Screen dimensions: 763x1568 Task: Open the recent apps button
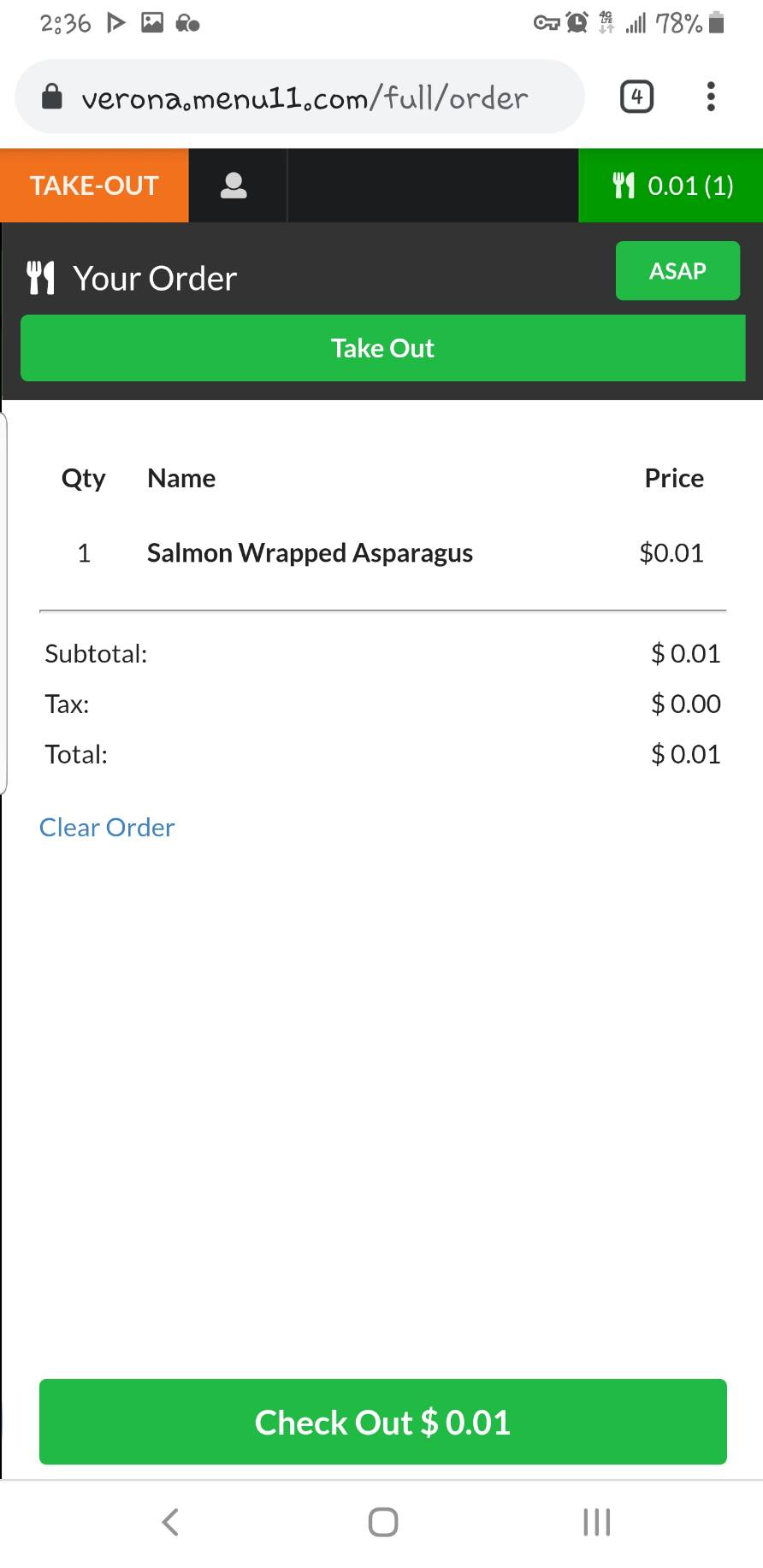(596, 1522)
